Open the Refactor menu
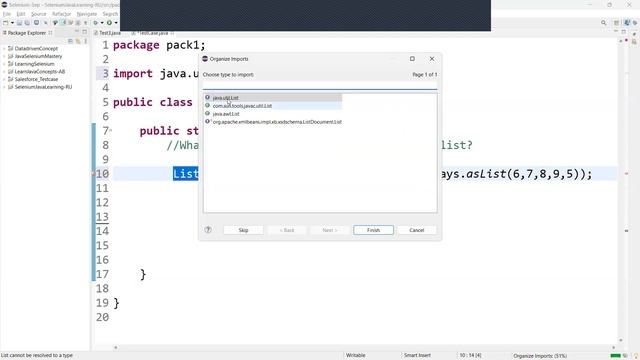 pyautogui.click(x=61, y=14)
